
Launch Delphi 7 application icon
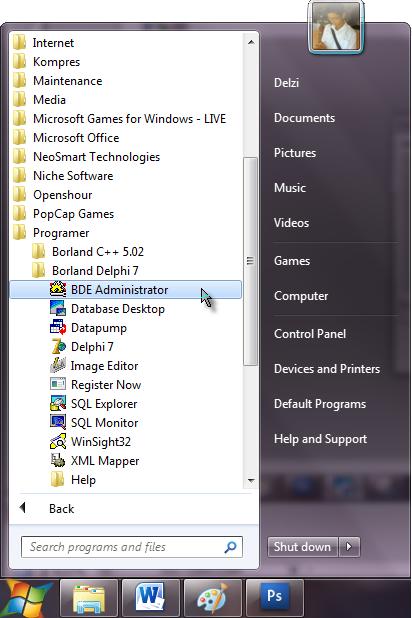coord(58,346)
